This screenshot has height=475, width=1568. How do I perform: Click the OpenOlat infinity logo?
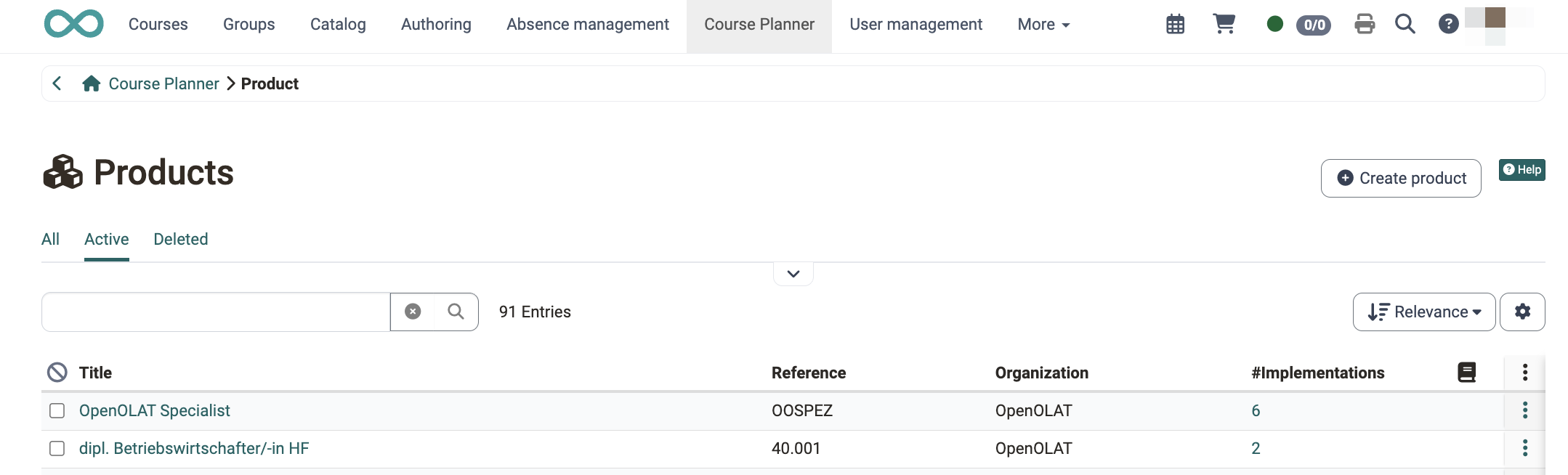(73, 24)
